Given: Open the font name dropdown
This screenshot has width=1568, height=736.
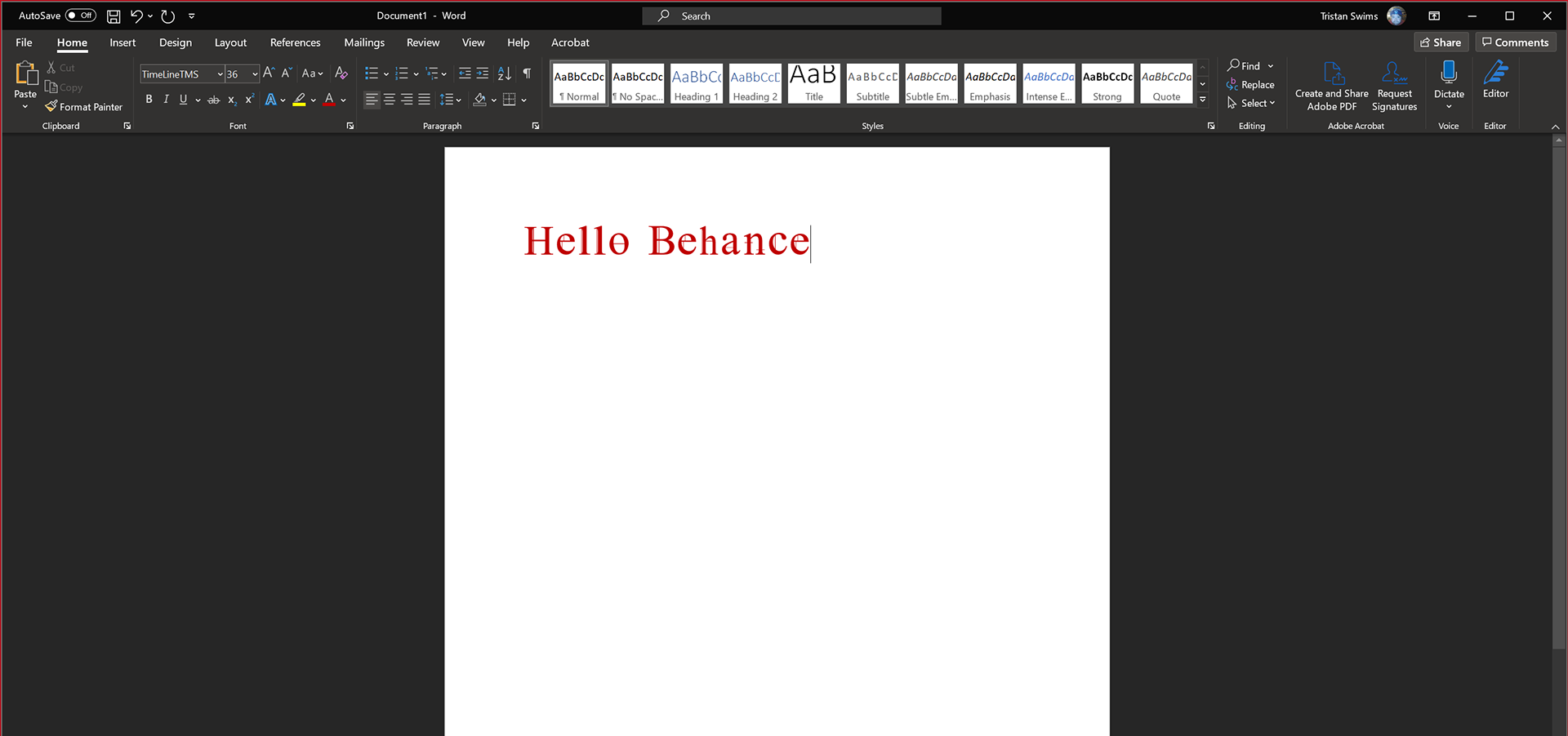Looking at the screenshot, I should tap(220, 74).
